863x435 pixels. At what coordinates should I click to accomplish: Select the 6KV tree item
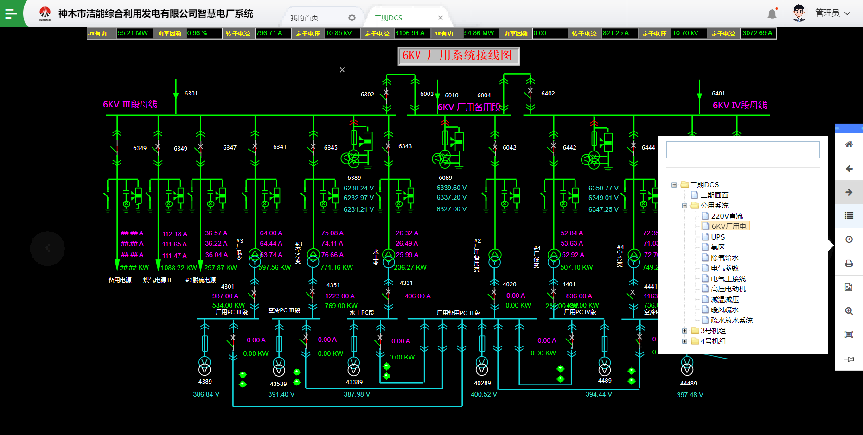(729, 226)
